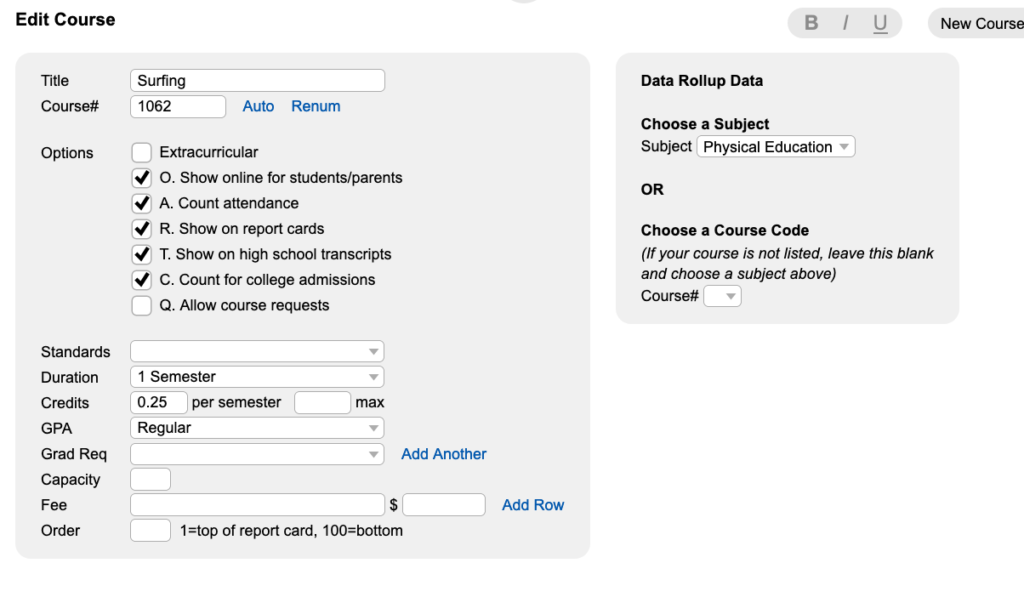Click the Renum link
1024x597 pixels.
(x=315, y=106)
